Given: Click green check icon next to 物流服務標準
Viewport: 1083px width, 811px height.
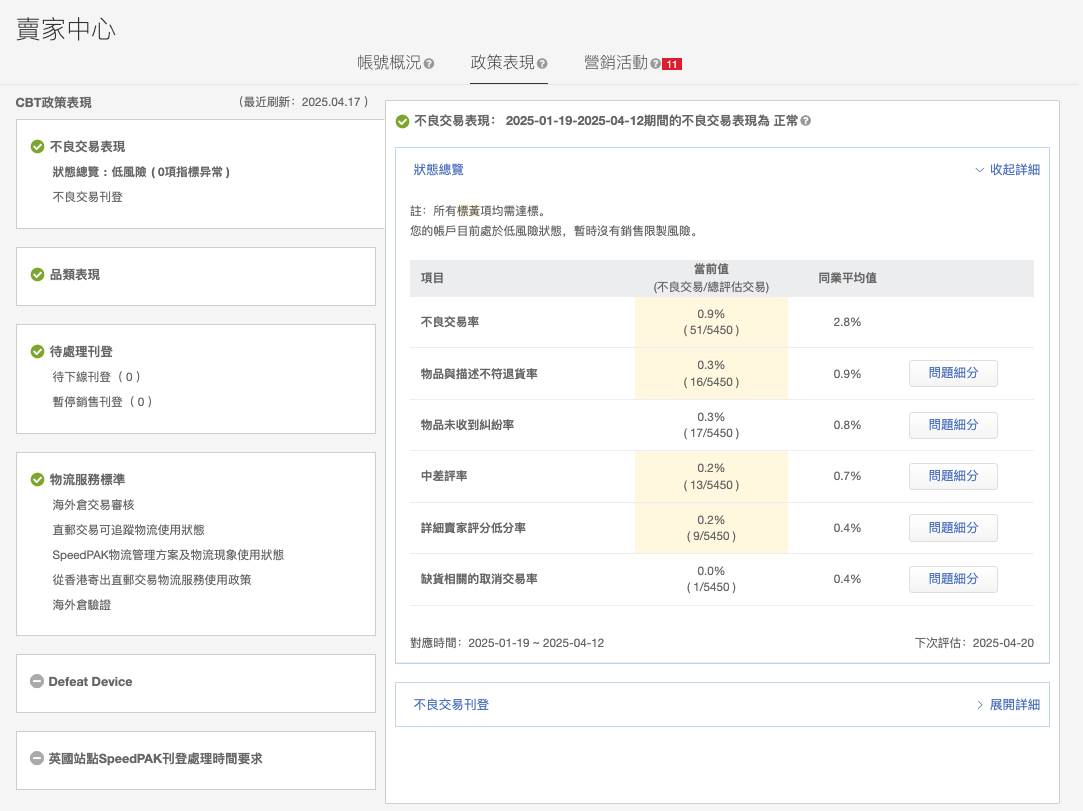Looking at the screenshot, I should point(38,480).
